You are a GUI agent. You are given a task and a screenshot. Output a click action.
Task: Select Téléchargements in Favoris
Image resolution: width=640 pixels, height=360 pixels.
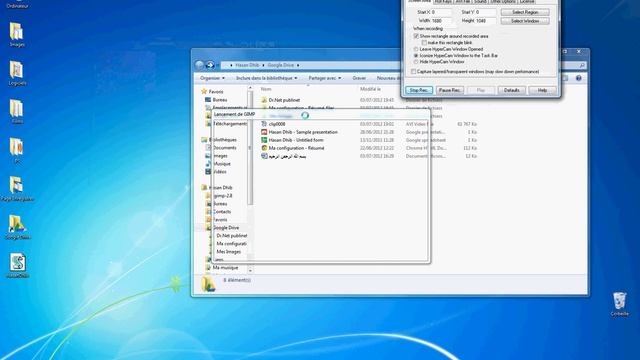(230, 124)
